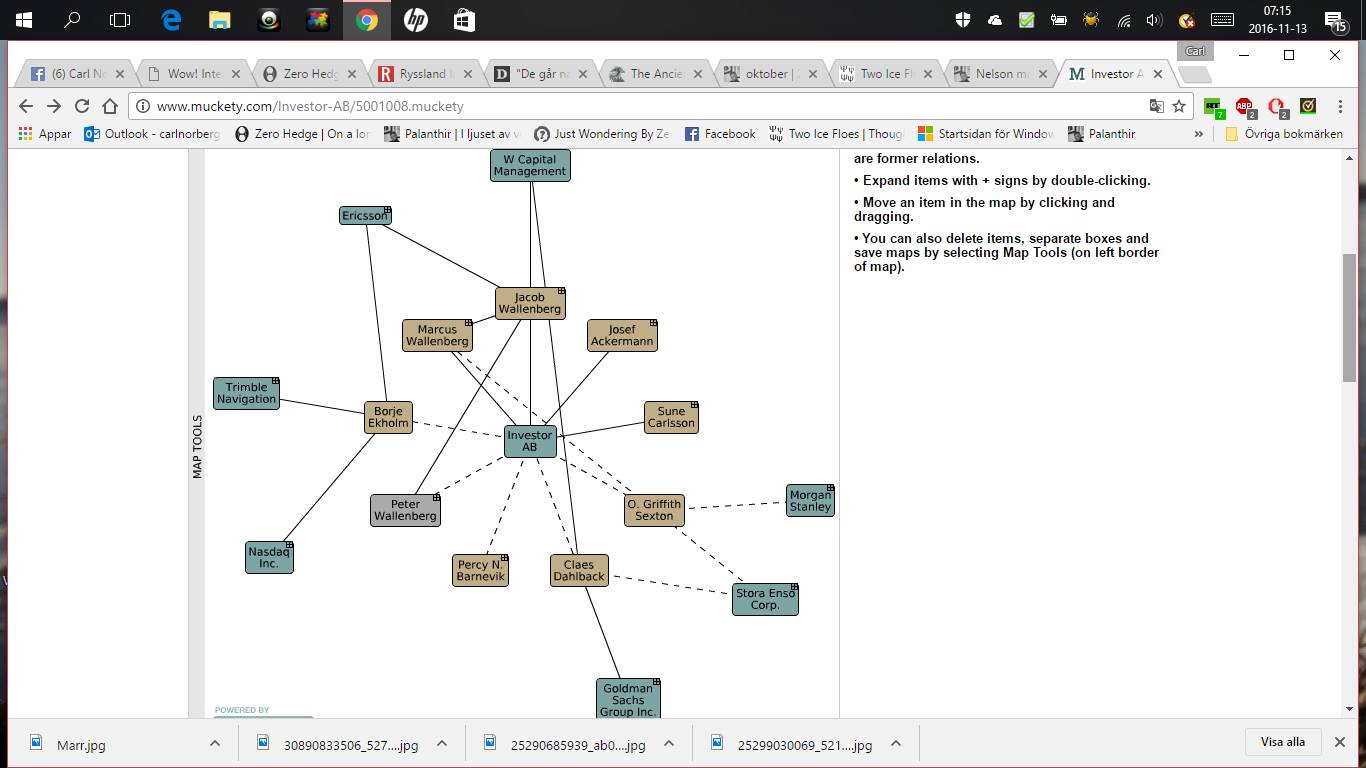The height and width of the screenshot is (768, 1366).
Task: Select the Jacob Wallenberg node
Action: [x=529, y=303]
